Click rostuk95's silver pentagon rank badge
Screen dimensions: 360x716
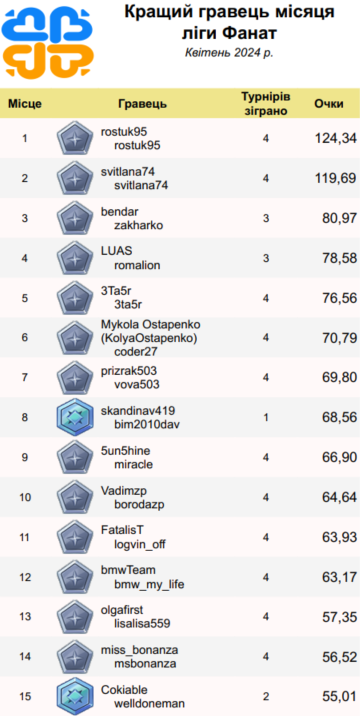(x=74, y=138)
